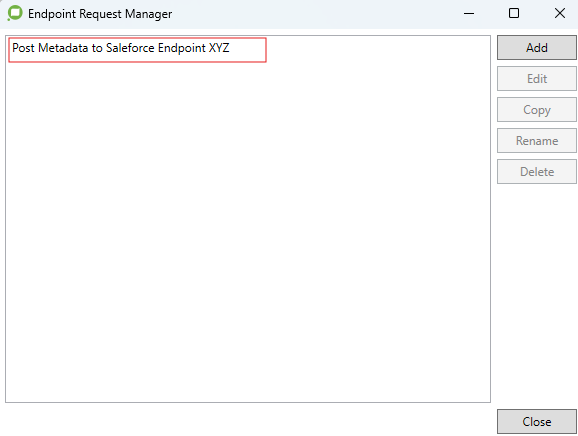The height and width of the screenshot is (436, 578).
Task: Click the Endpoint Request Manager title text
Action: [100, 14]
